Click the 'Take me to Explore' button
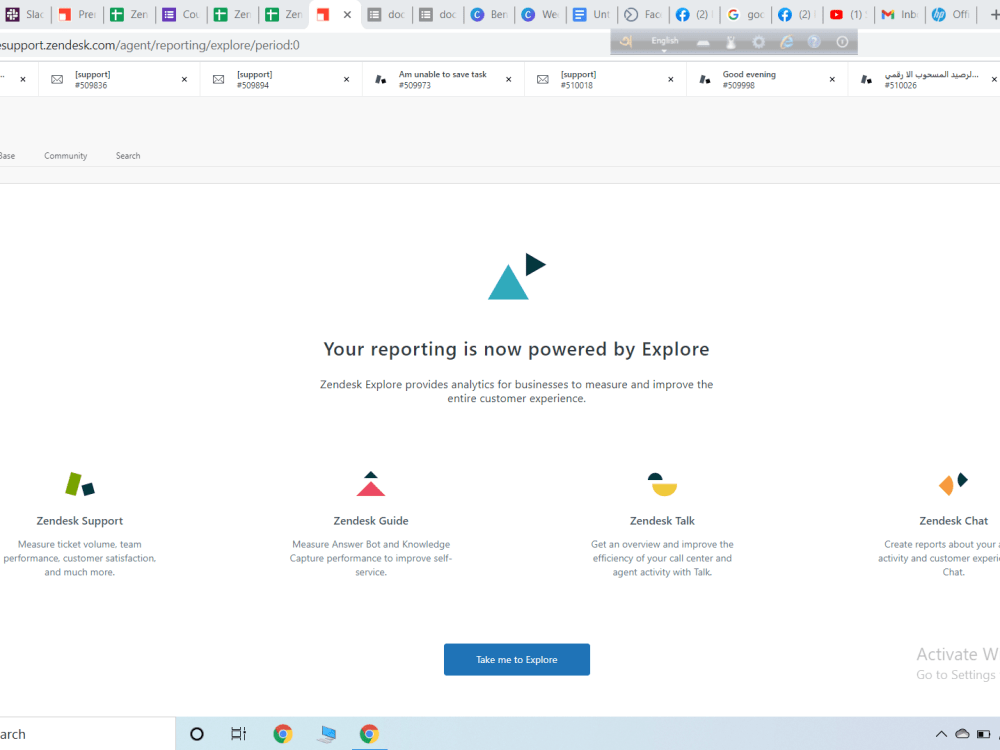Screen dimensions: 1000x750 (x=517, y=659)
